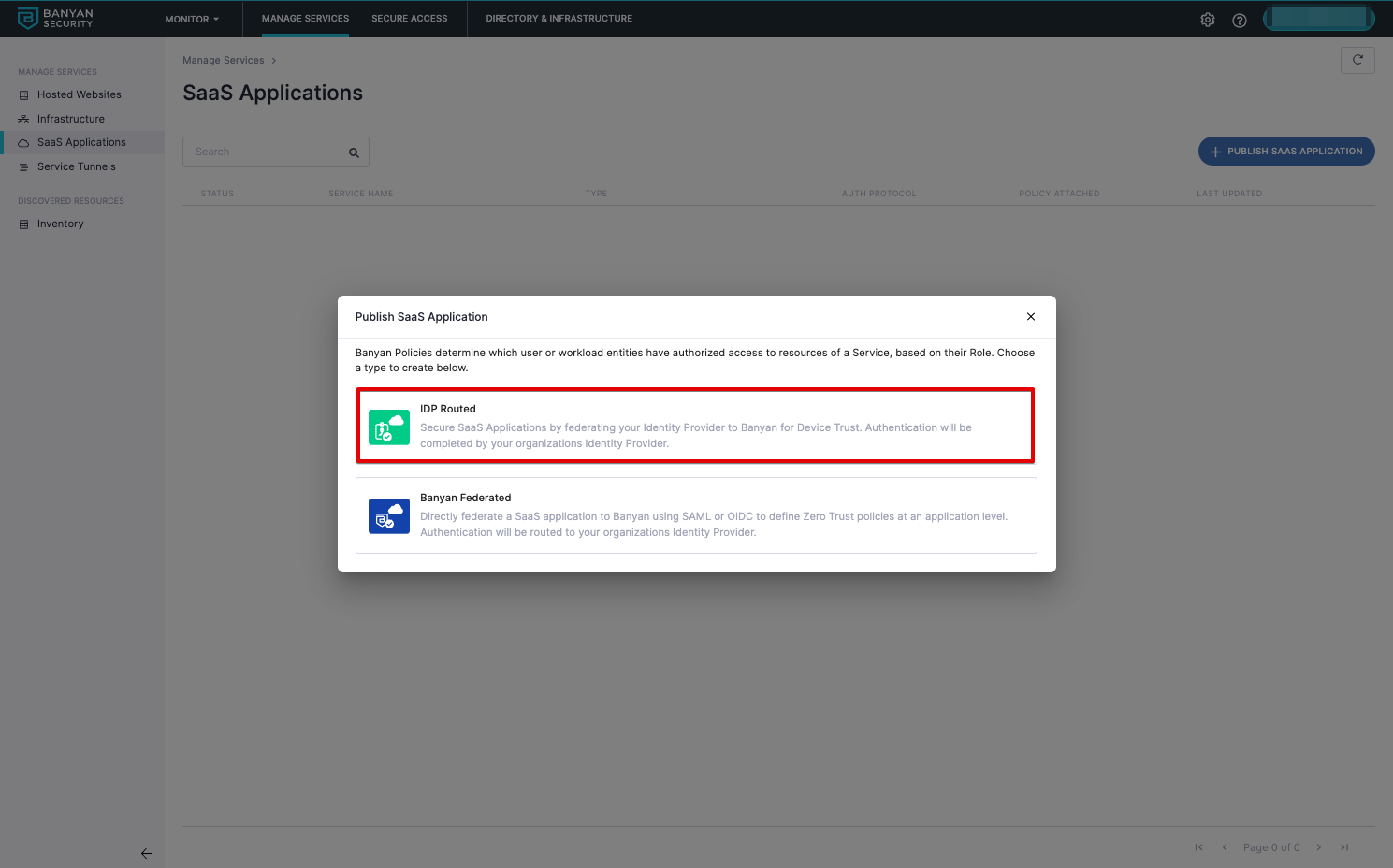The width and height of the screenshot is (1393, 868).
Task: Open the user account dropdown
Action: click(1318, 19)
